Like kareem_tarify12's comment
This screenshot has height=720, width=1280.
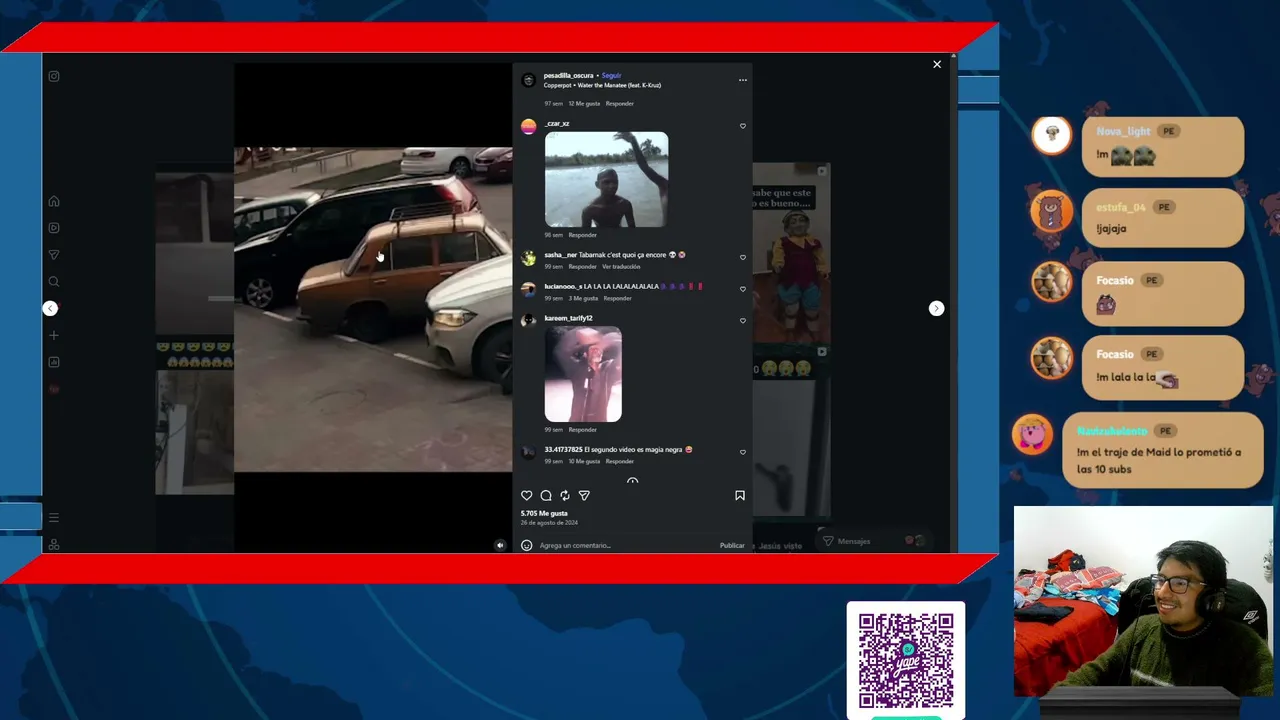pyautogui.click(x=742, y=321)
